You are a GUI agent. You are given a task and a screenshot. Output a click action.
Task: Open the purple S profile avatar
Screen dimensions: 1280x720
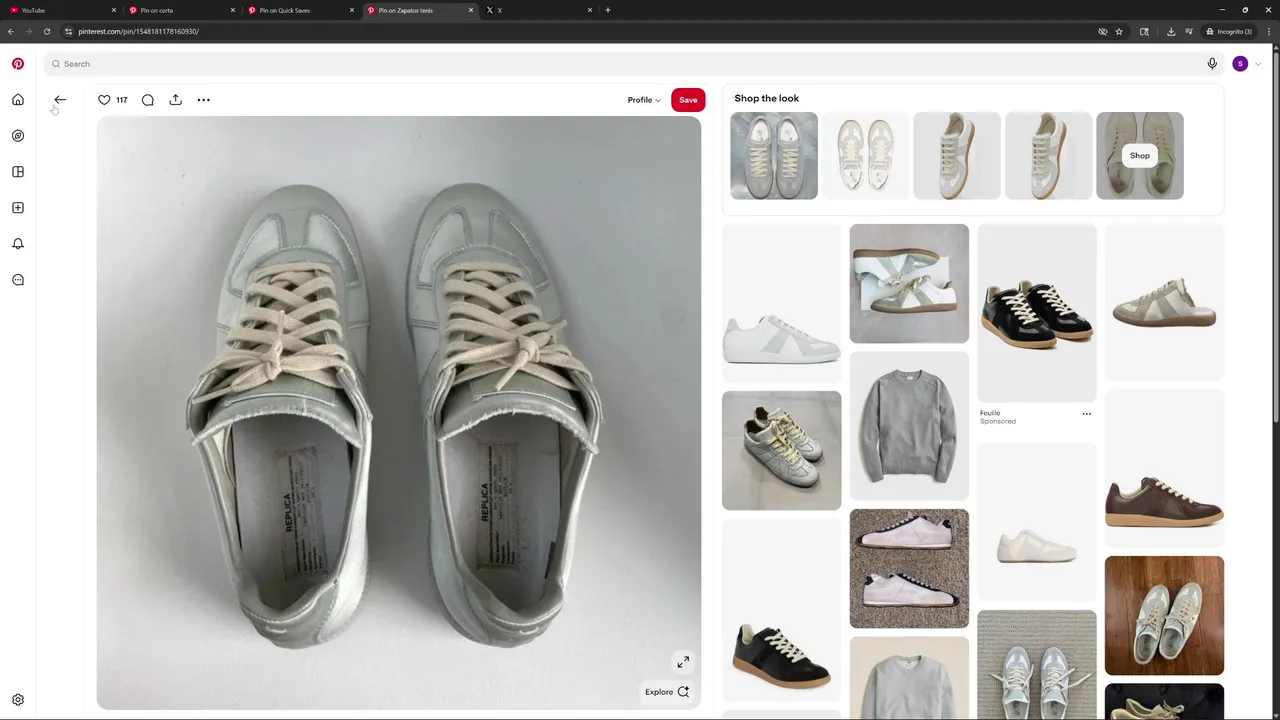point(1240,64)
